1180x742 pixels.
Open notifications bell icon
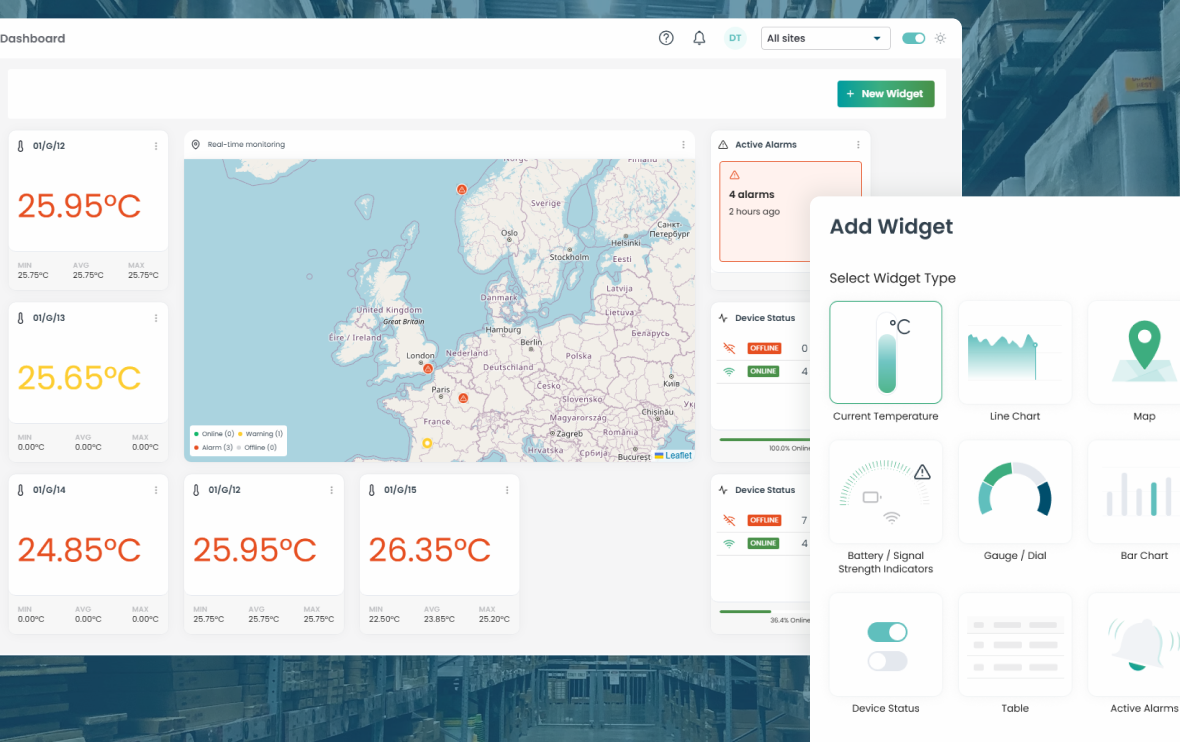click(699, 38)
